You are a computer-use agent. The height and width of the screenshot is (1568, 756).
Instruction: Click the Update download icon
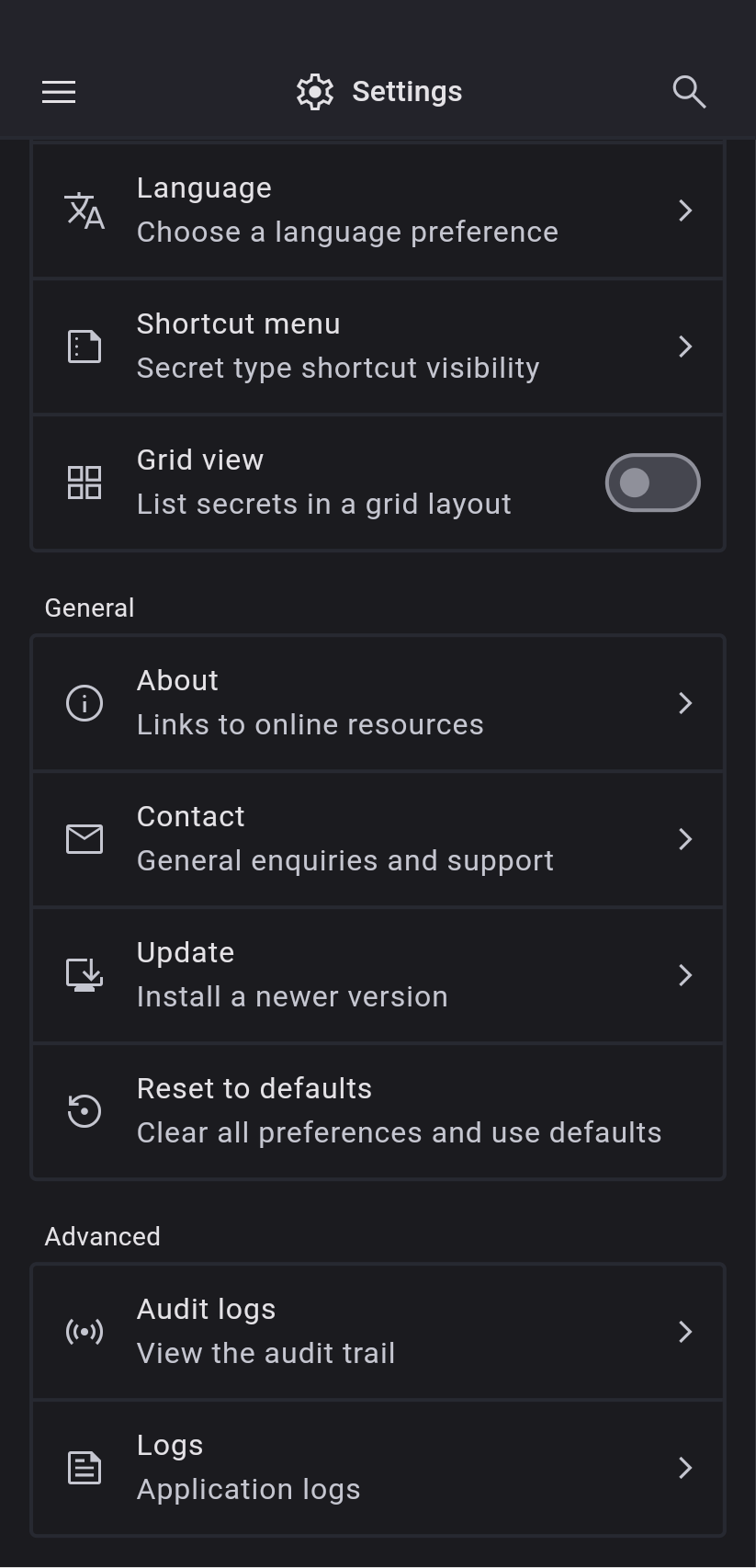point(85,975)
